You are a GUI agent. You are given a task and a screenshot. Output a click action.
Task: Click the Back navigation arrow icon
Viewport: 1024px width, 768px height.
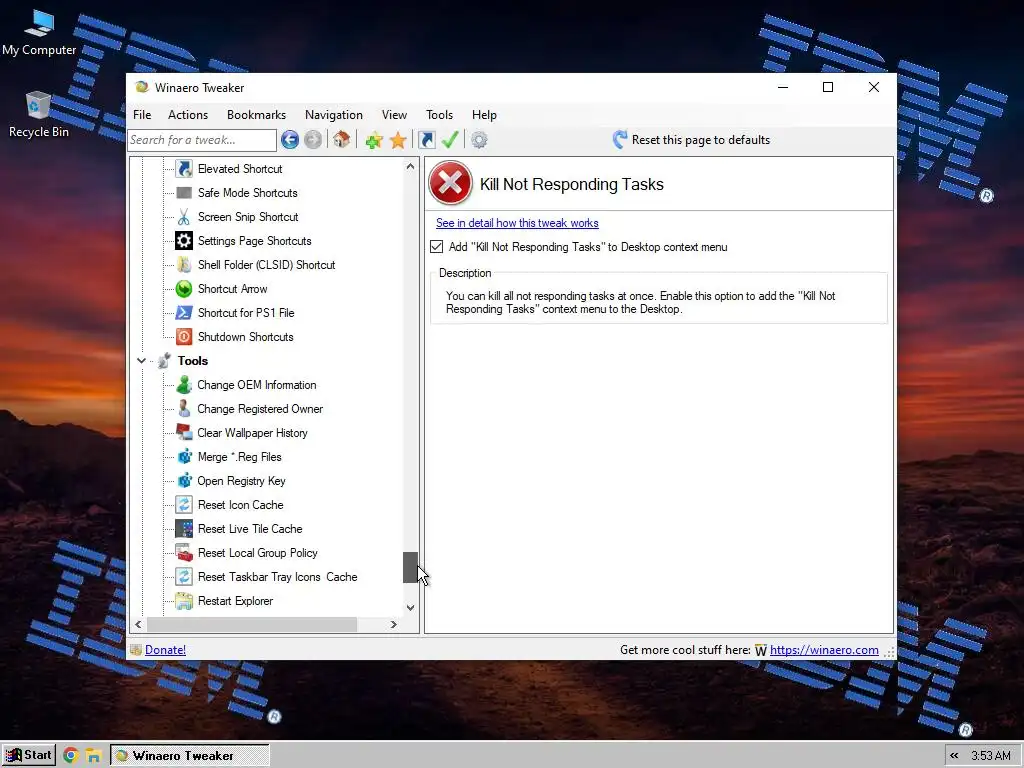(x=290, y=140)
